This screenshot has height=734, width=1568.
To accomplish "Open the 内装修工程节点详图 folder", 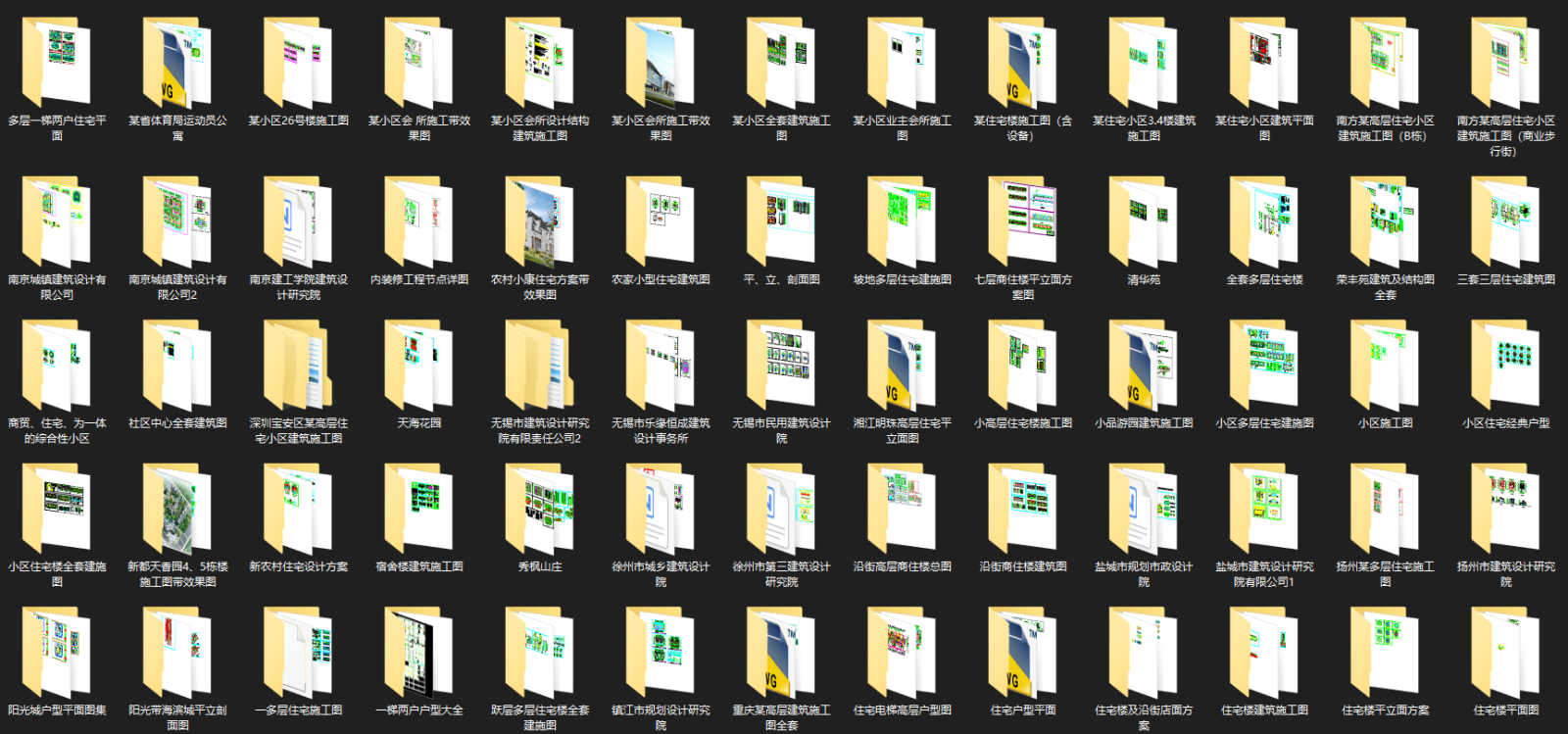I will click(x=419, y=221).
